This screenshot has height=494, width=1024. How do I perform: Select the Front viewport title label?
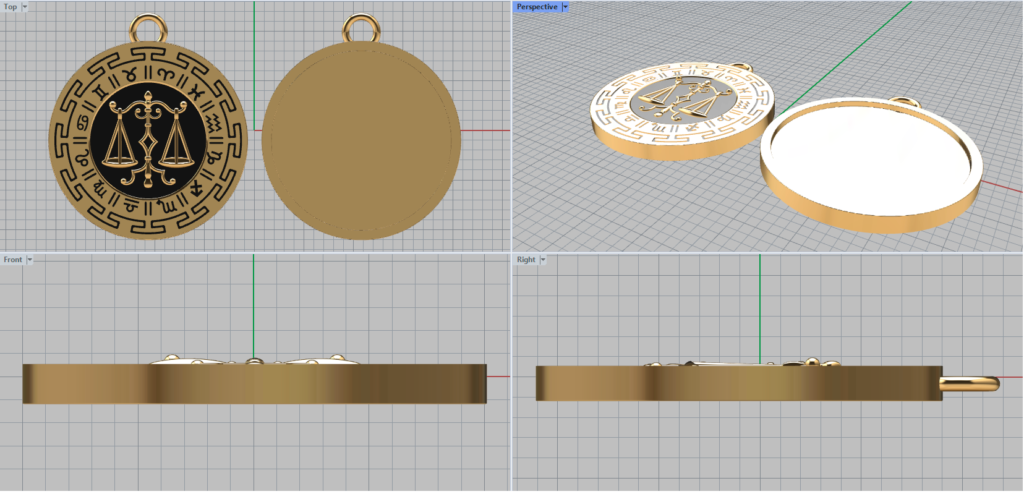coord(13,260)
